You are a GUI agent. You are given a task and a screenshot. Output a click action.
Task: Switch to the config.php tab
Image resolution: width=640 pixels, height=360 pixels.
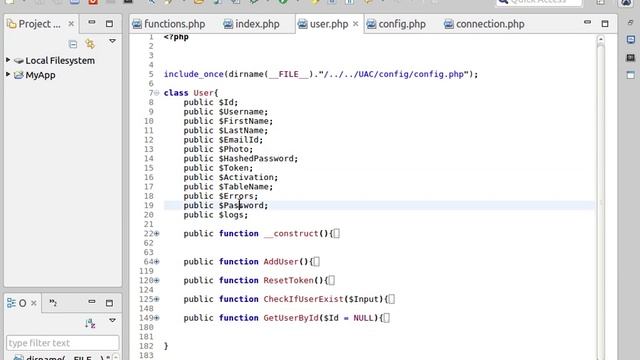point(402,24)
